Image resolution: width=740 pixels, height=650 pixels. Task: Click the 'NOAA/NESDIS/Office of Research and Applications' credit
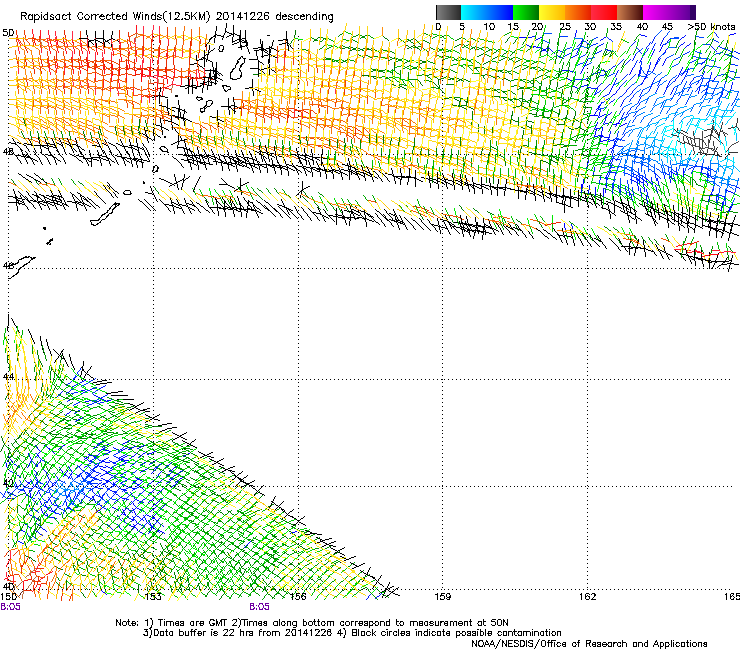pyautogui.click(x=589, y=644)
